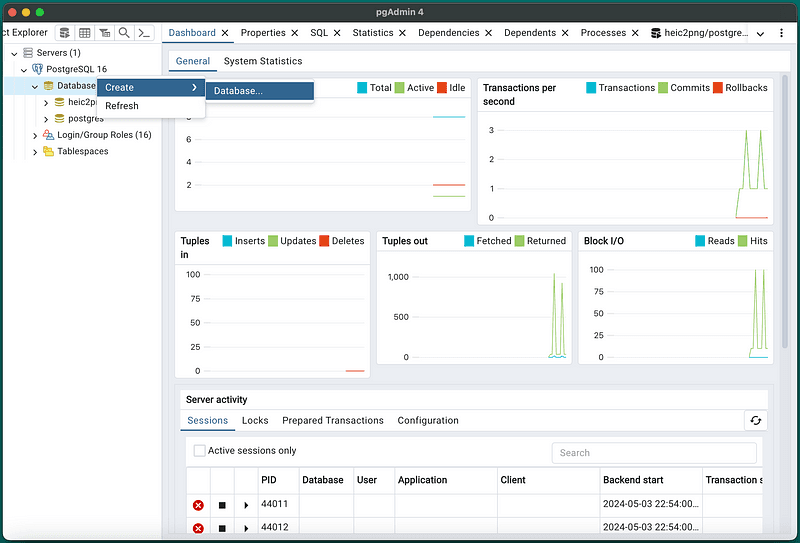Switch to System Statistics sub-tab
This screenshot has width=800, height=543.
click(263, 61)
